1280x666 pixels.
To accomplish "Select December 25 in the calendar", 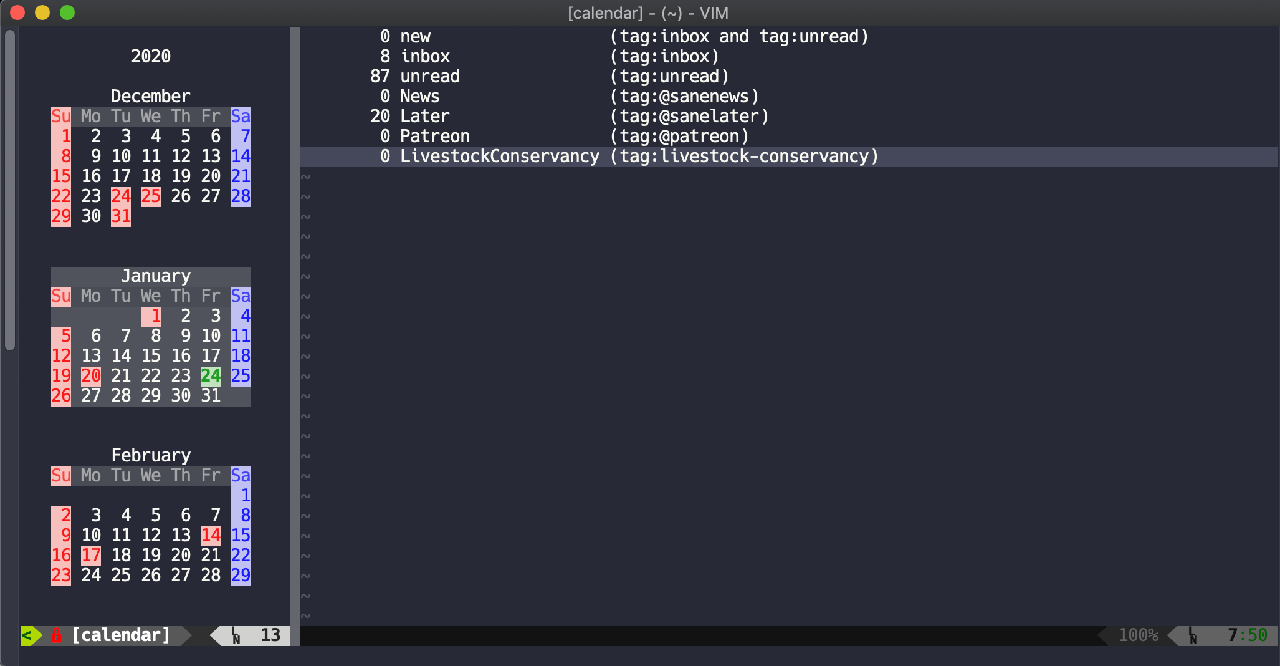I will point(151,196).
